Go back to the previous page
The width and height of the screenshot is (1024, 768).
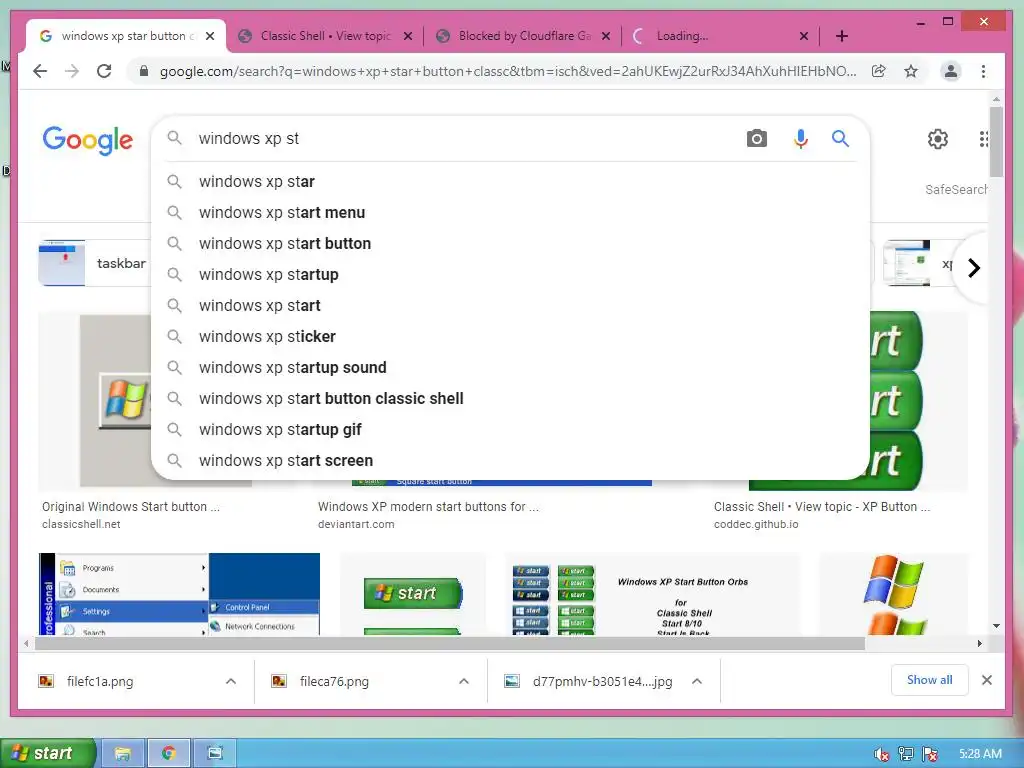pos(40,71)
